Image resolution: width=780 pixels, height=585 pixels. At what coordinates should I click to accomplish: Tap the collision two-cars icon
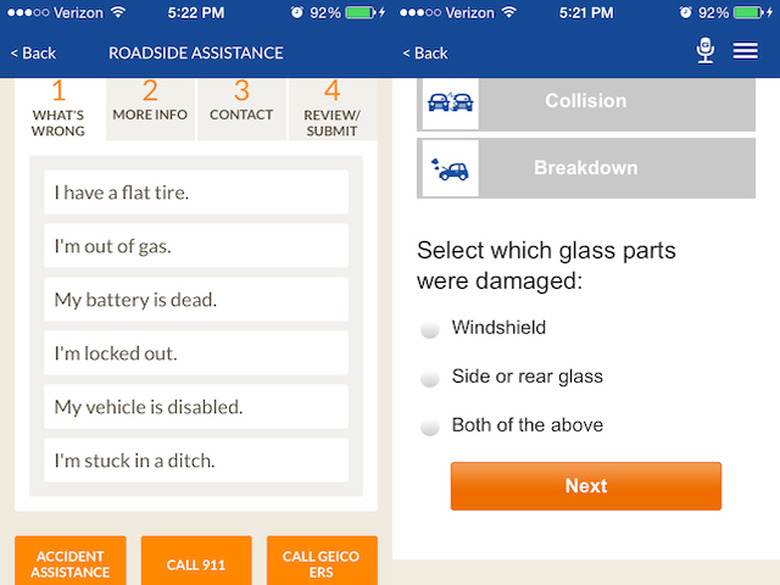click(x=450, y=102)
